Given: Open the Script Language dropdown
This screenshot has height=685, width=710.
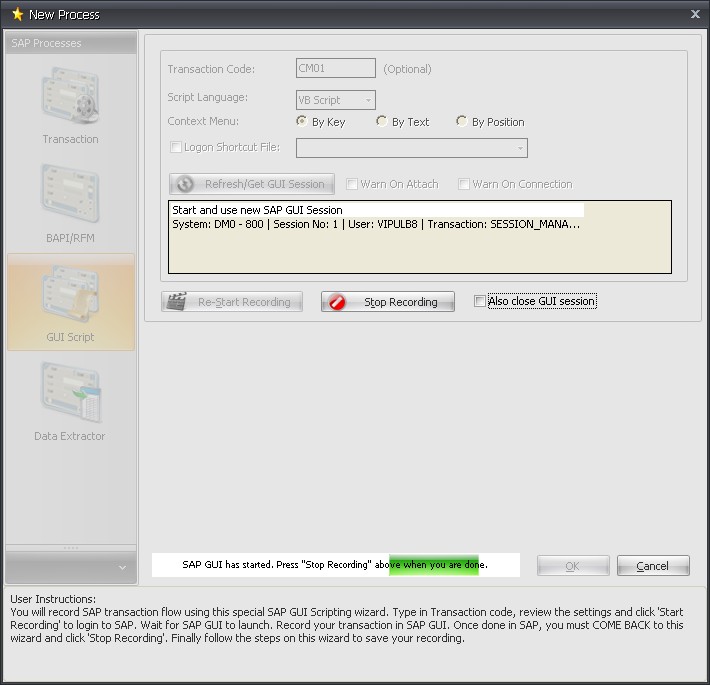Looking at the screenshot, I should (x=368, y=100).
